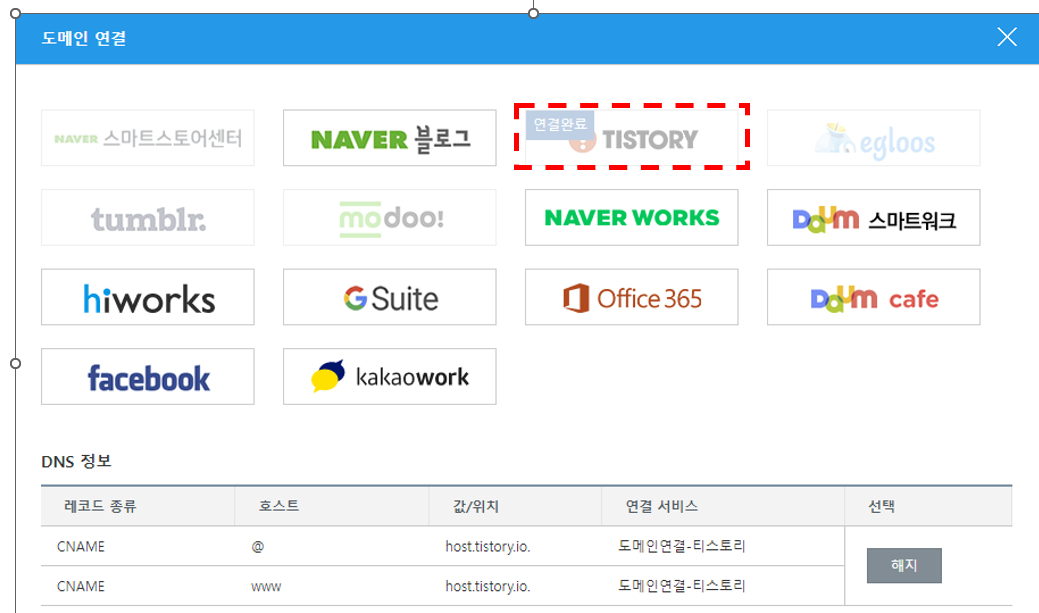Select the Daum cafe service tile
Viewport: 1039px width, 613px height.
873,297
